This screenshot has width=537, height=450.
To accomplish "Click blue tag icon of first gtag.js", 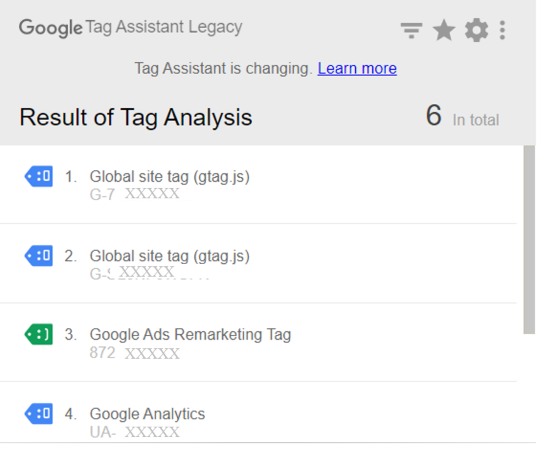I will coord(38,176).
